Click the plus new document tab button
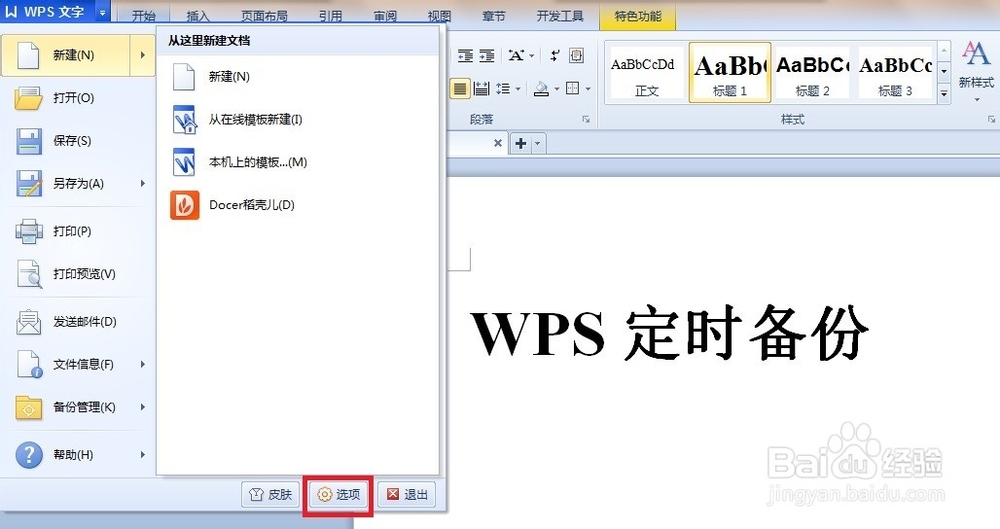 (520, 144)
